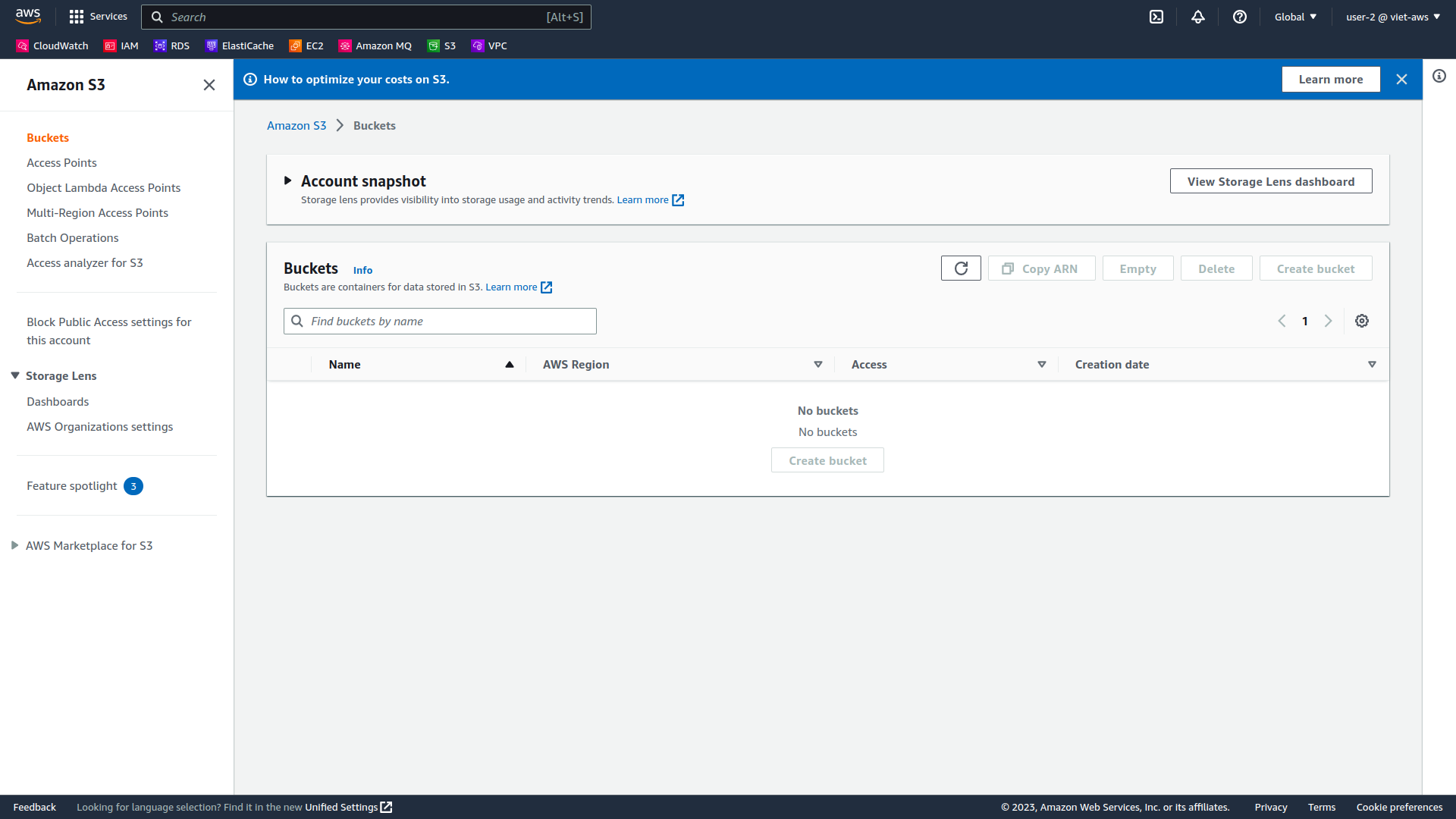1456x819 pixels.
Task: Focus the Find buckets by name field
Action: (440, 322)
